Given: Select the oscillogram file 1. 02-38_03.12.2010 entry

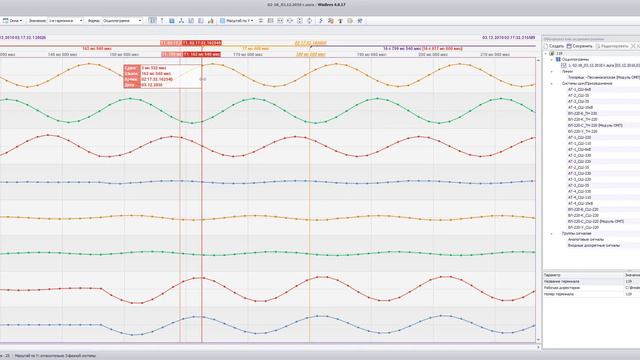Looking at the screenshot, I should (604, 65).
